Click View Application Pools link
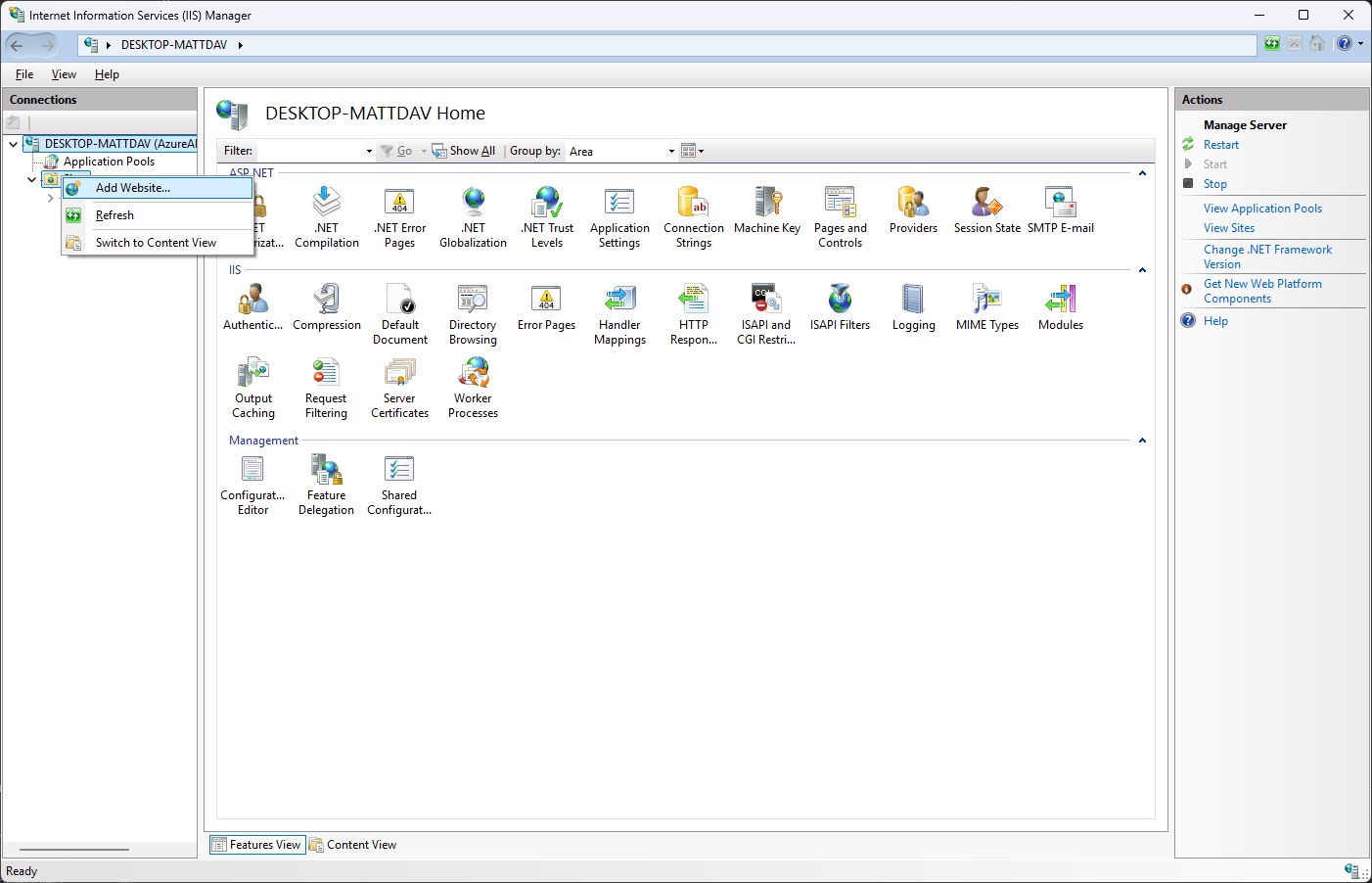This screenshot has height=883, width=1372. click(1262, 209)
